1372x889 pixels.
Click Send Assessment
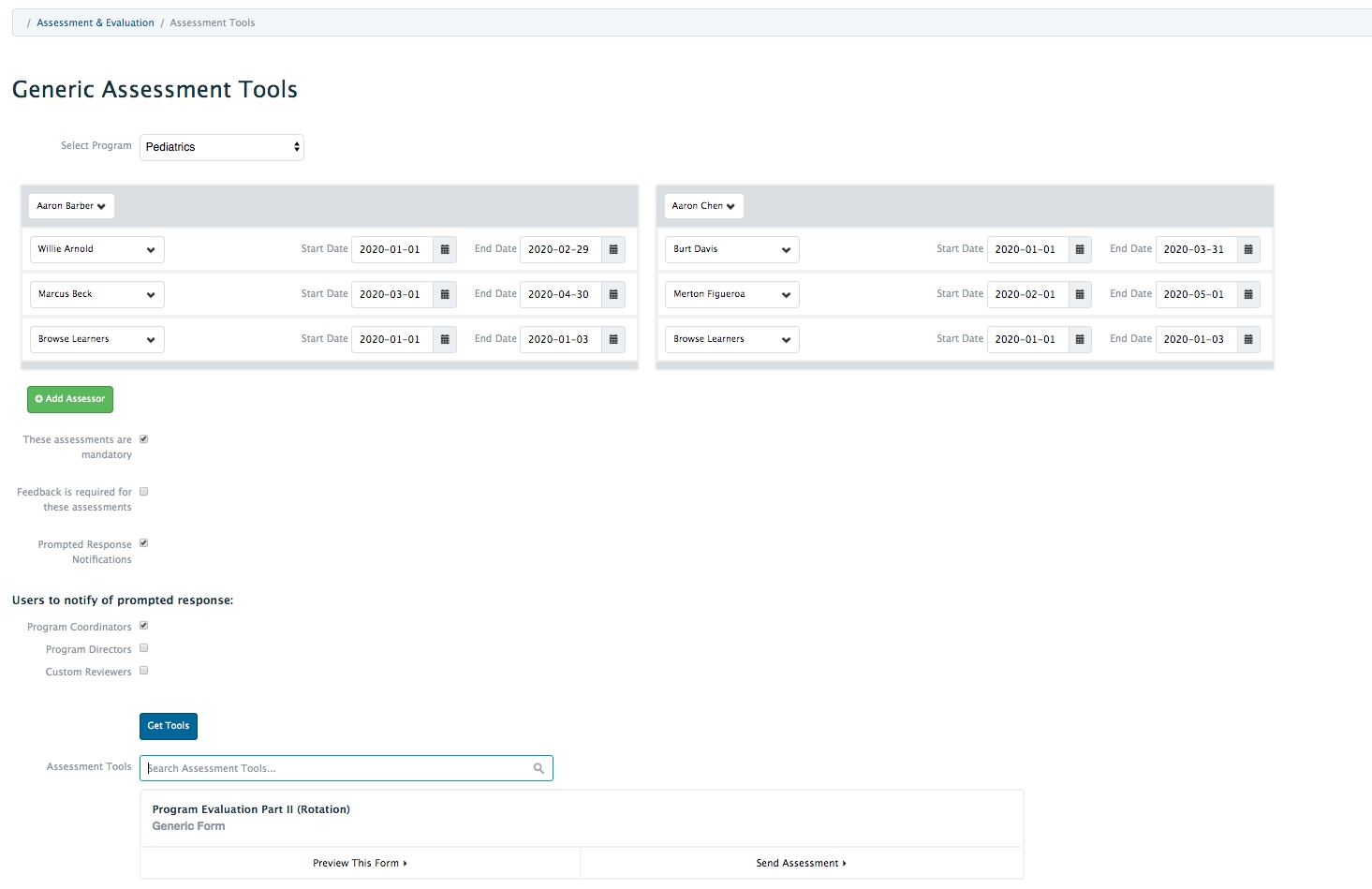click(x=801, y=863)
